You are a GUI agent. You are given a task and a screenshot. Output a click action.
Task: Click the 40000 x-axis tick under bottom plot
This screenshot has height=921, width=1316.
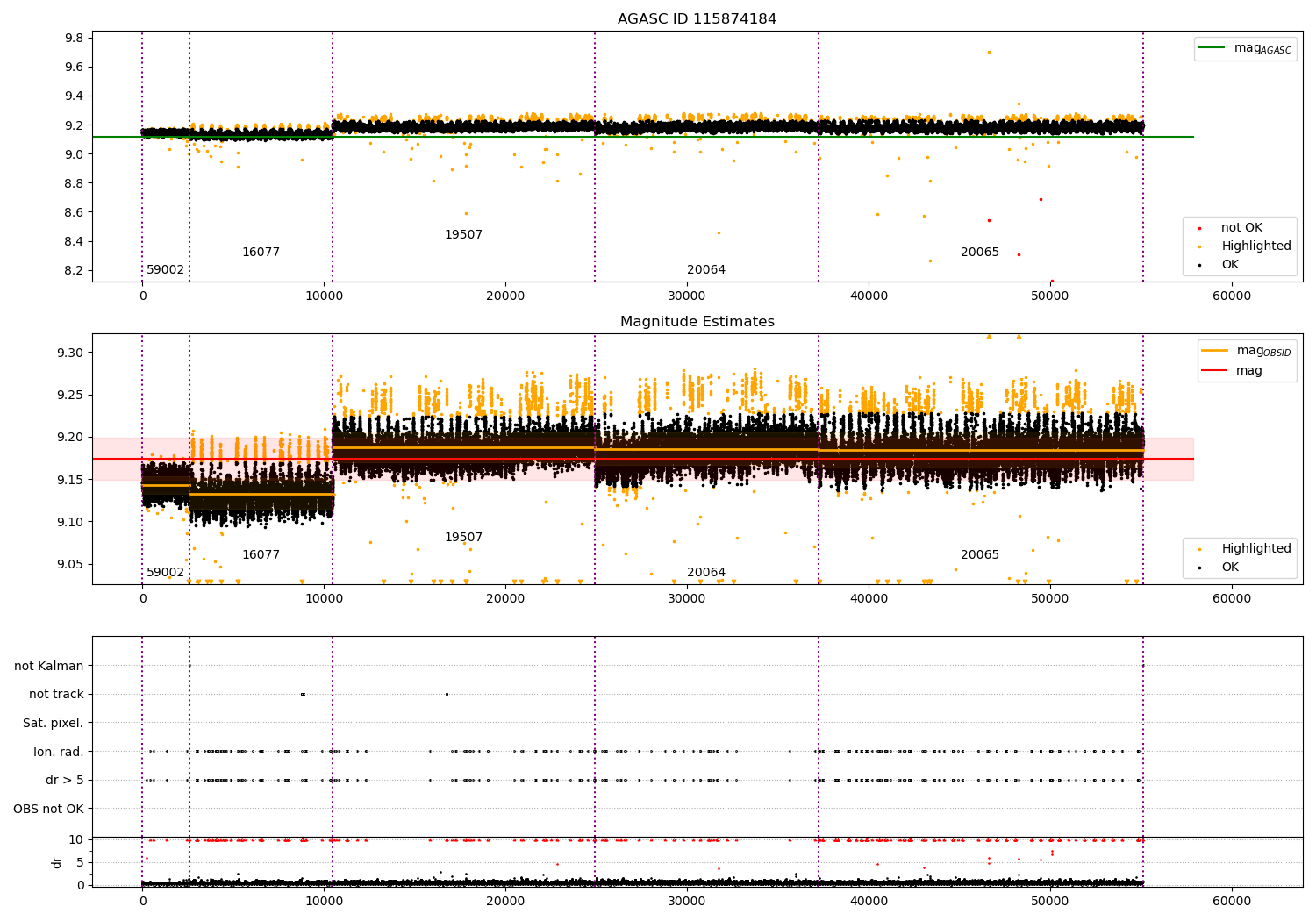[869, 902]
